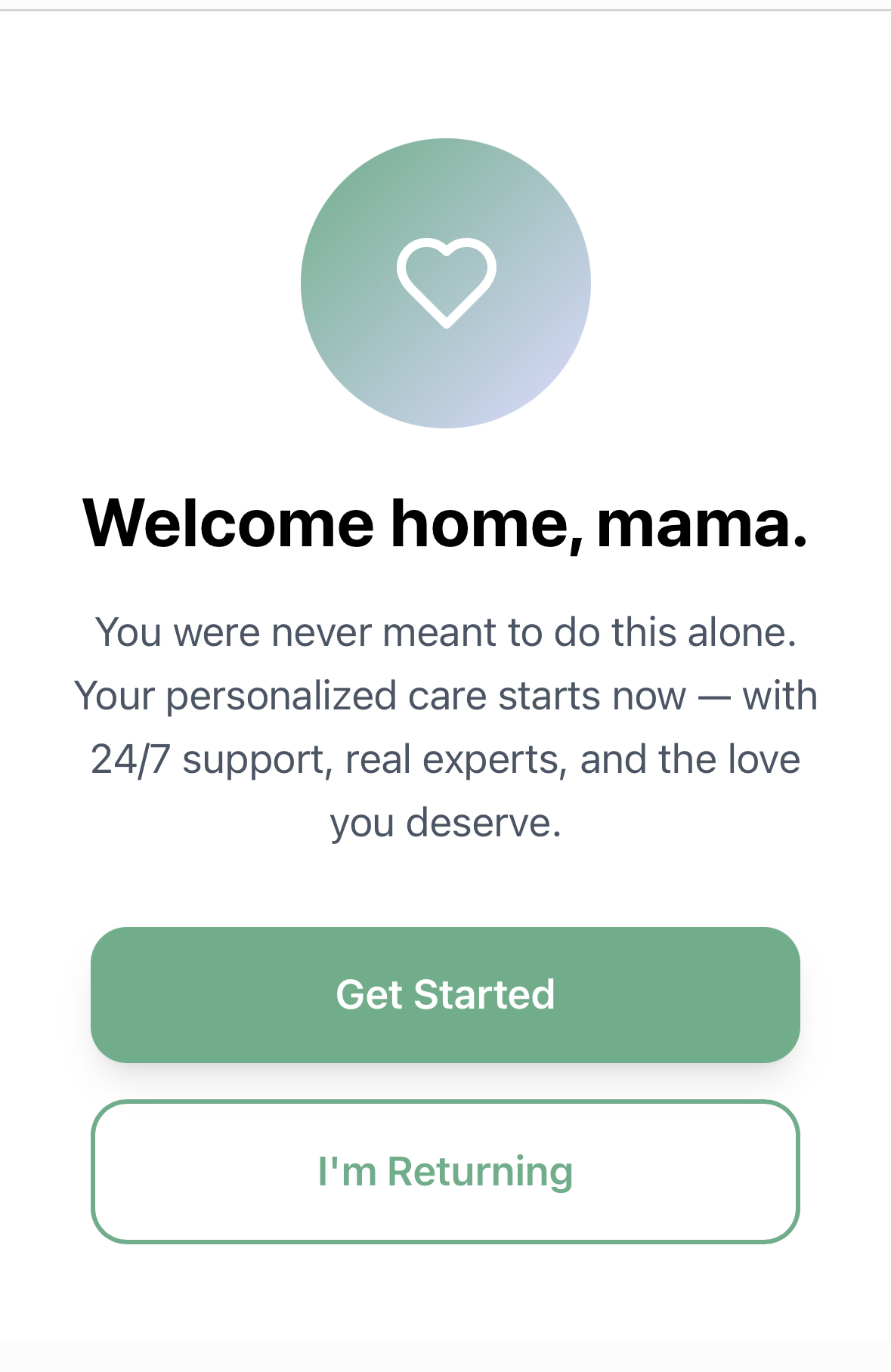Click "and the love" in the description
This screenshot has height=1372, width=891.
(690, 759)
